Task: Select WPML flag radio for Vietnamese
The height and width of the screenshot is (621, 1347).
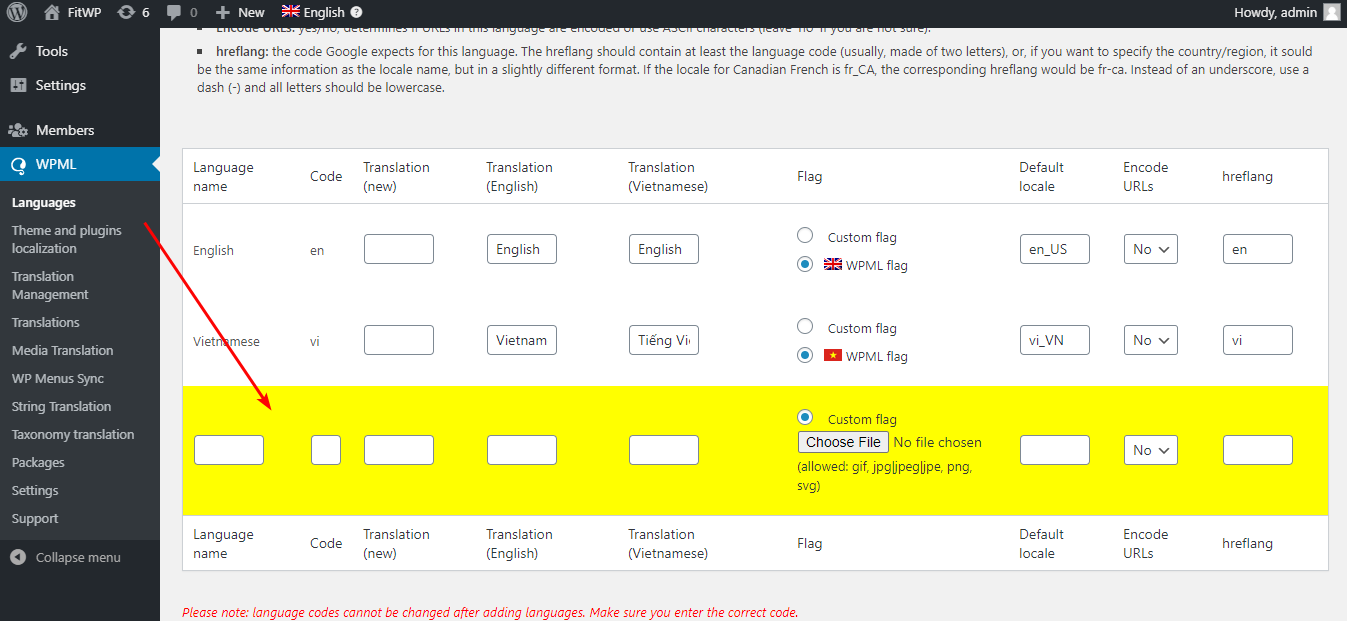Action: pyautogui.click(x=805, y=355)
